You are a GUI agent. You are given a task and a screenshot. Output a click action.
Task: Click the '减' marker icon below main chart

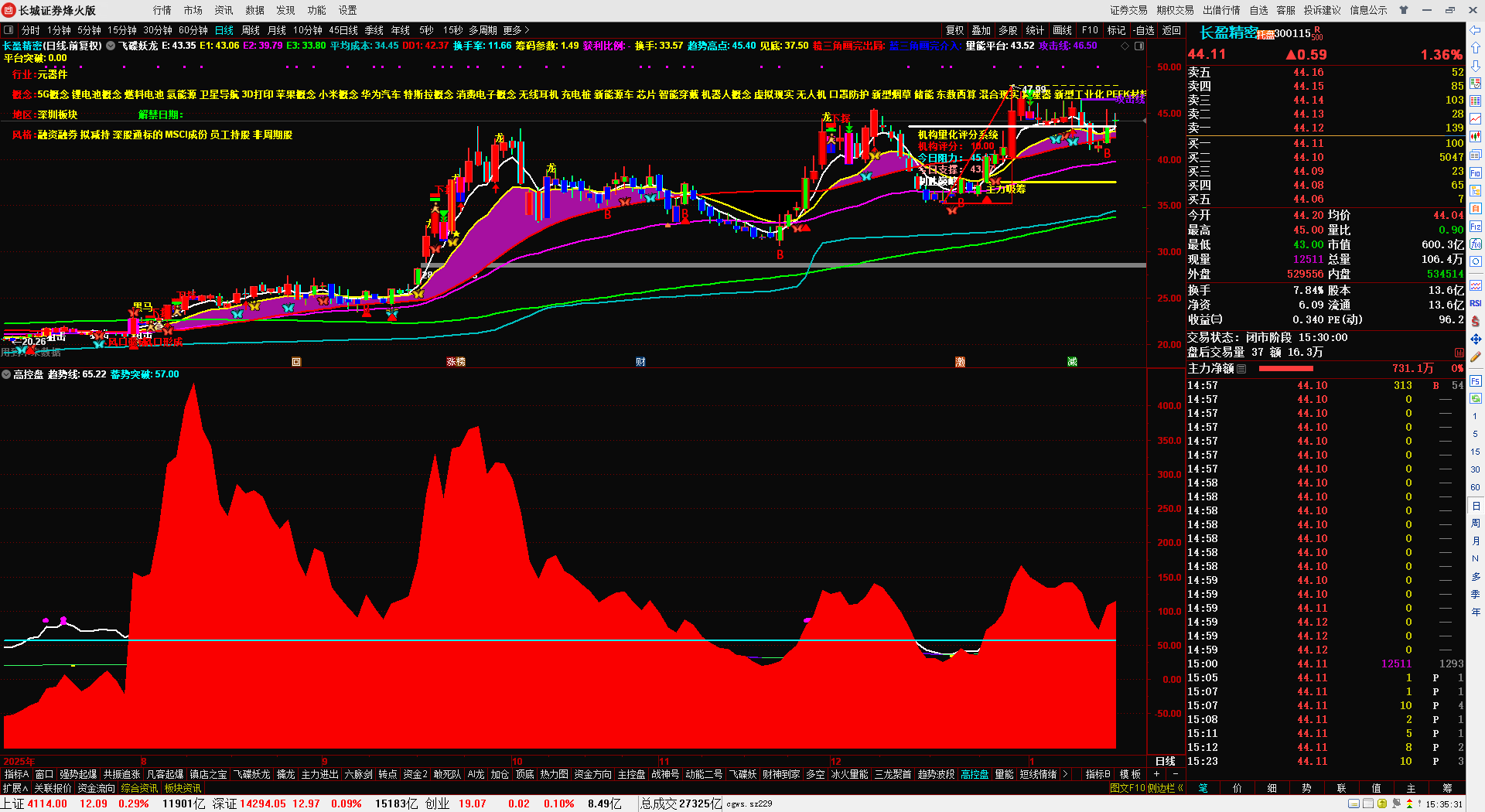(x=1072, y=362)
